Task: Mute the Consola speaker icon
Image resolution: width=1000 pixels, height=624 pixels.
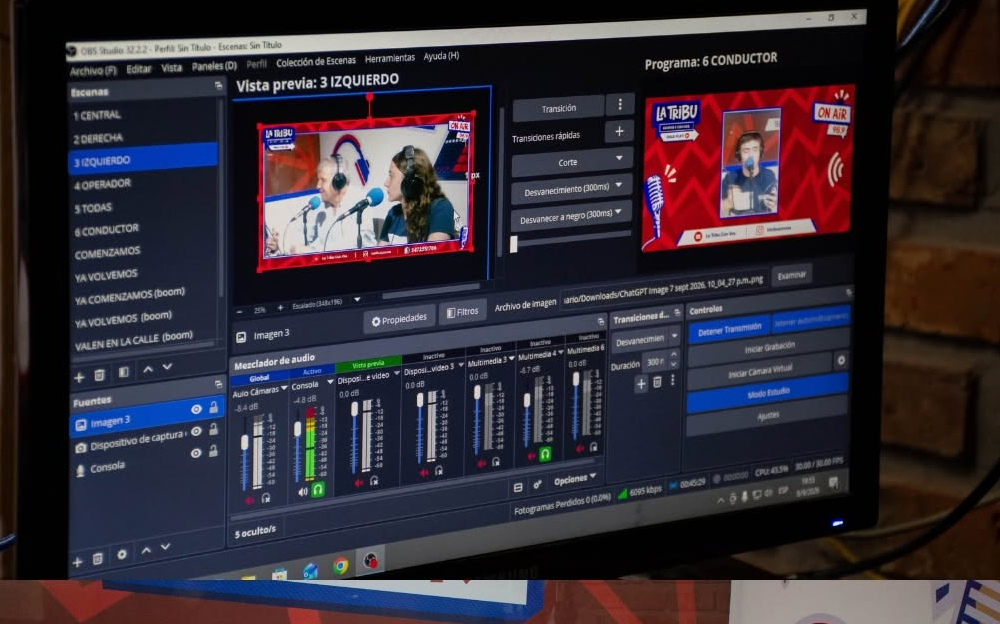Action: (302, 491)
